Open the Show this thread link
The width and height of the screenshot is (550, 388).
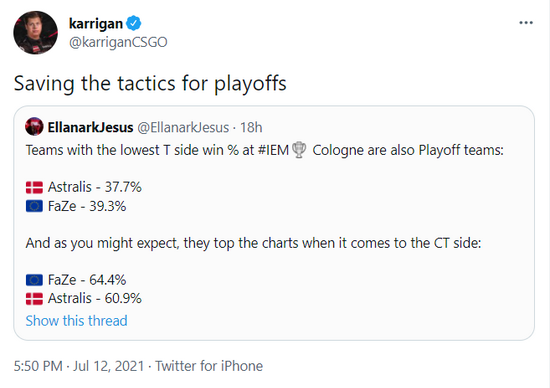76,321
